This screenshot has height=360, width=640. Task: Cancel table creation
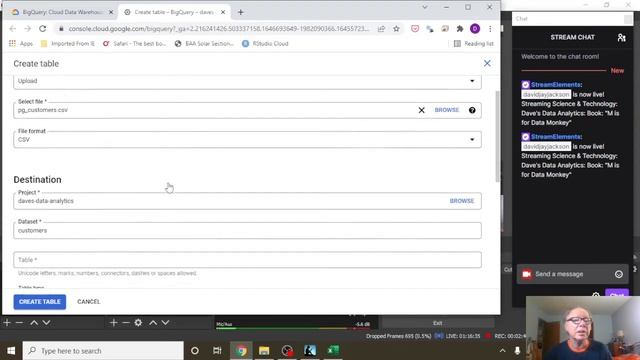(x=89, y=302)
